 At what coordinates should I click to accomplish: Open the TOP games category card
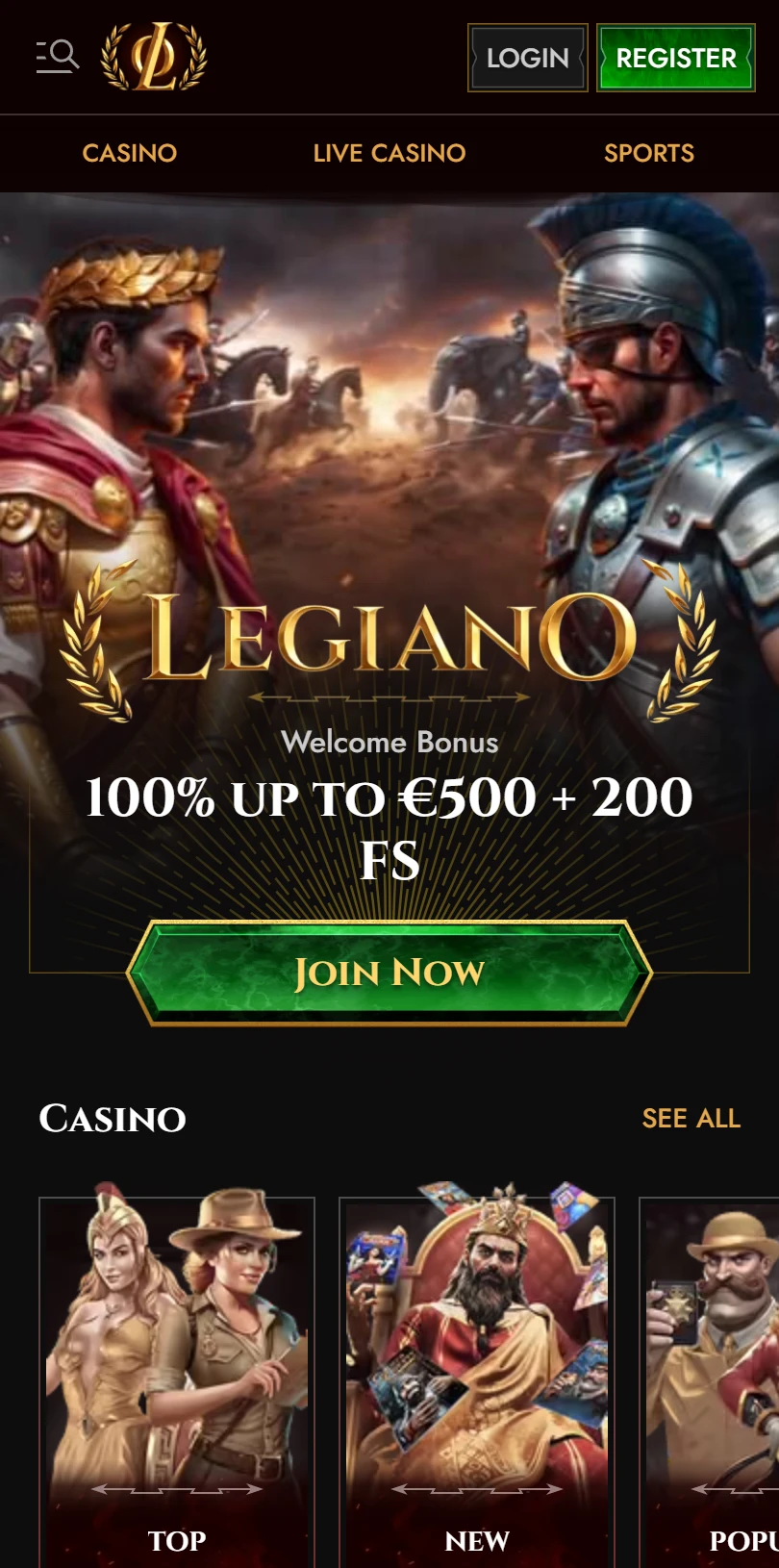[x=177, y=1382]
